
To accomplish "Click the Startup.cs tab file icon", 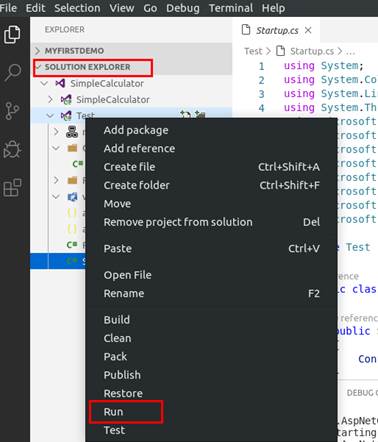I will click(x=246, y=30).
